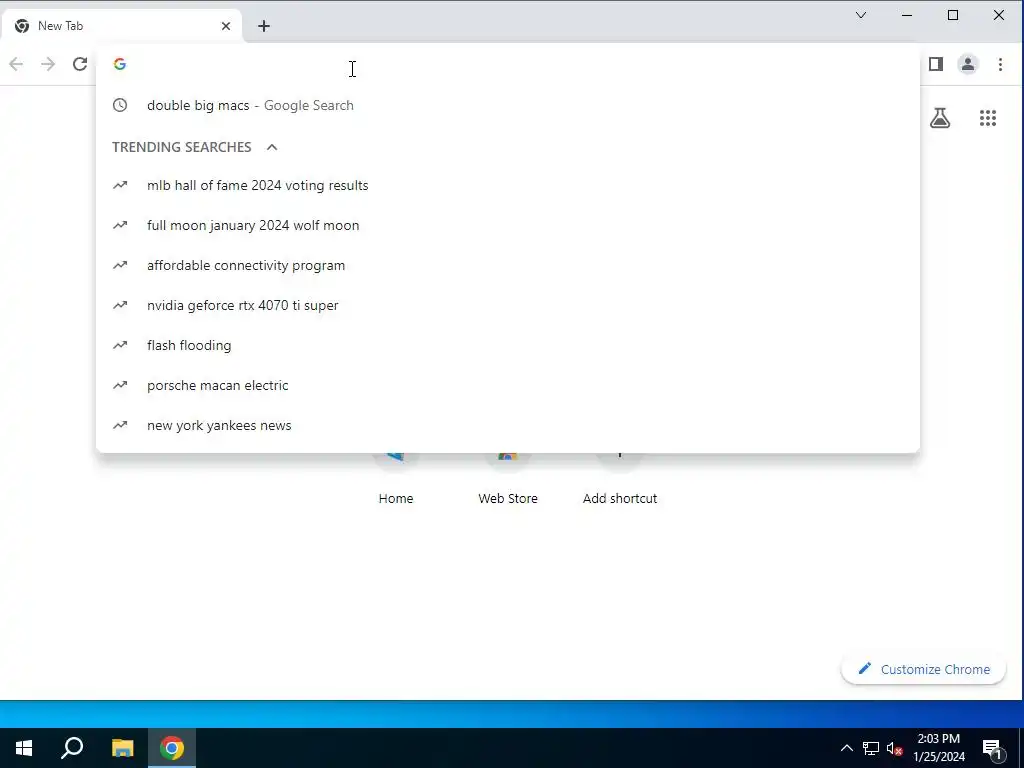Click the Chrome taskbar icon
The width and height of the screenshot is (1024, 768).
coord(172,748)
